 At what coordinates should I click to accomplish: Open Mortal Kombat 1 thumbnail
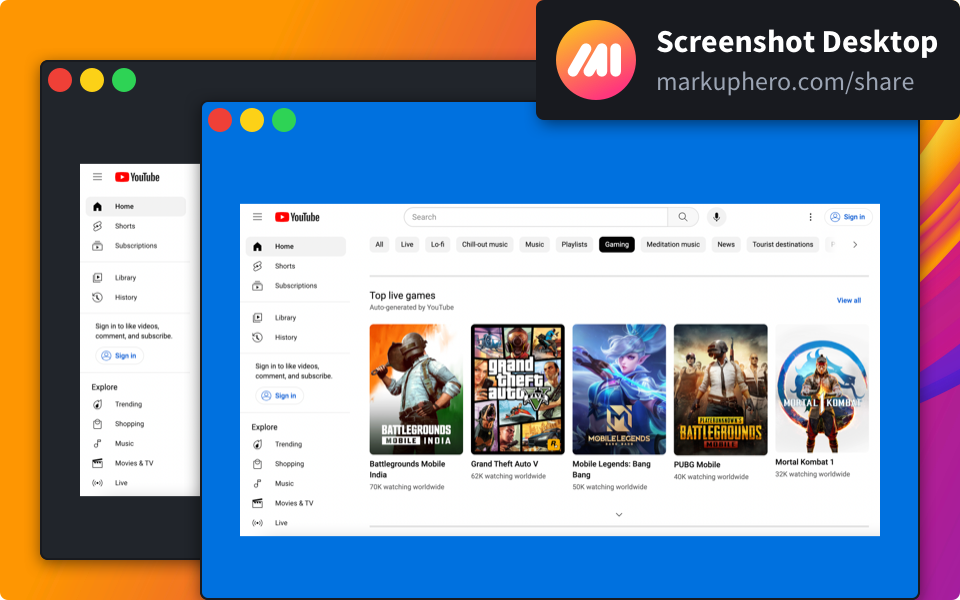822,388
